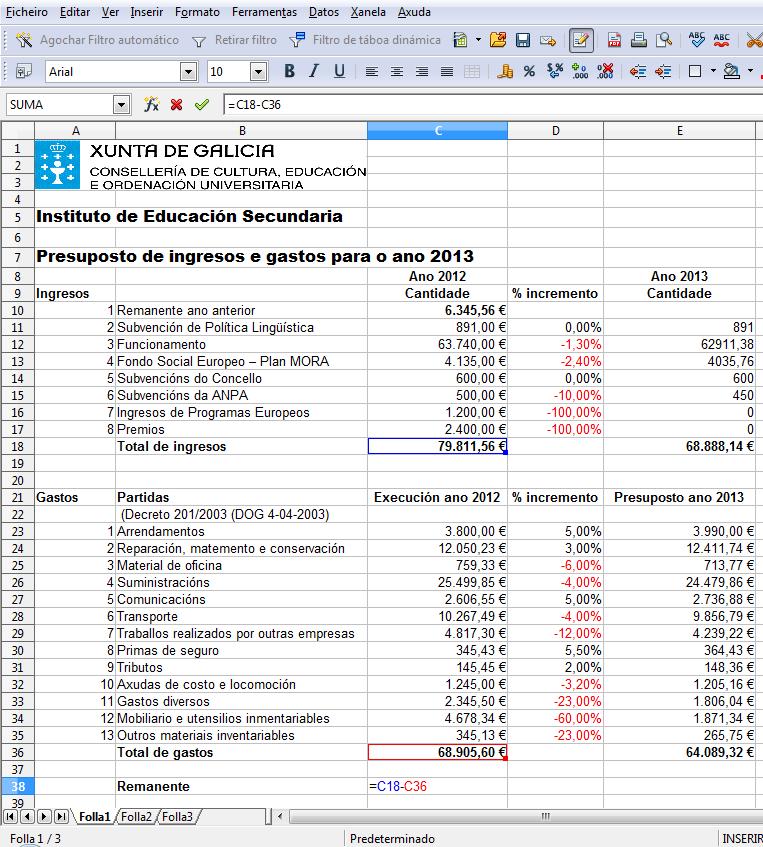The width and height of the screenshot is (763, 847).
Task: Expand the font size dropdown
Action: tap(258, 72)
